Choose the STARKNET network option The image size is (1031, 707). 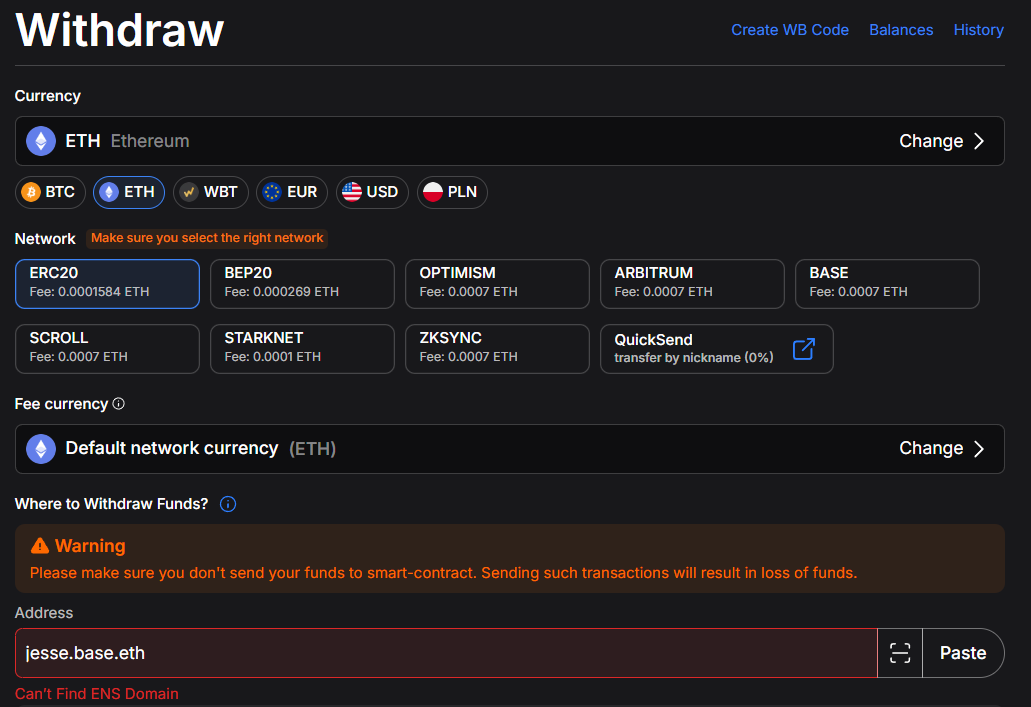pyautogui.click(x=302, y=349)
